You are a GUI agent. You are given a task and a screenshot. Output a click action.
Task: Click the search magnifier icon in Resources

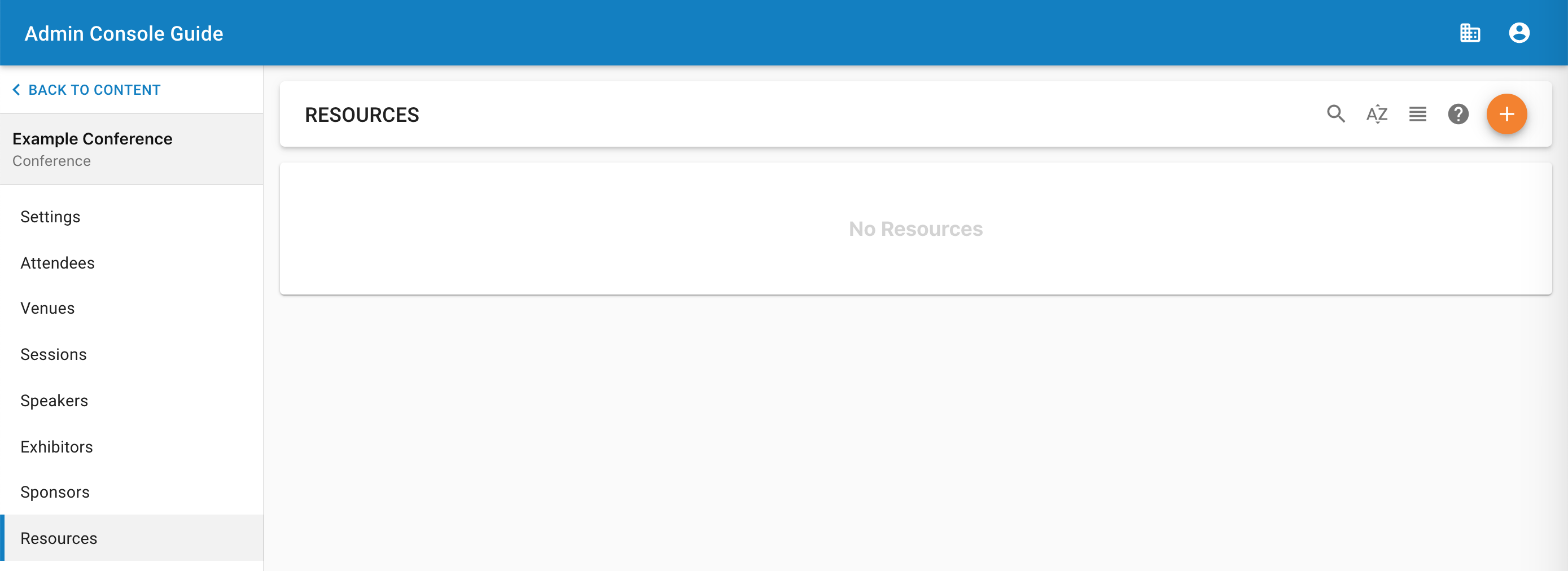click(x=1336, y=114)
